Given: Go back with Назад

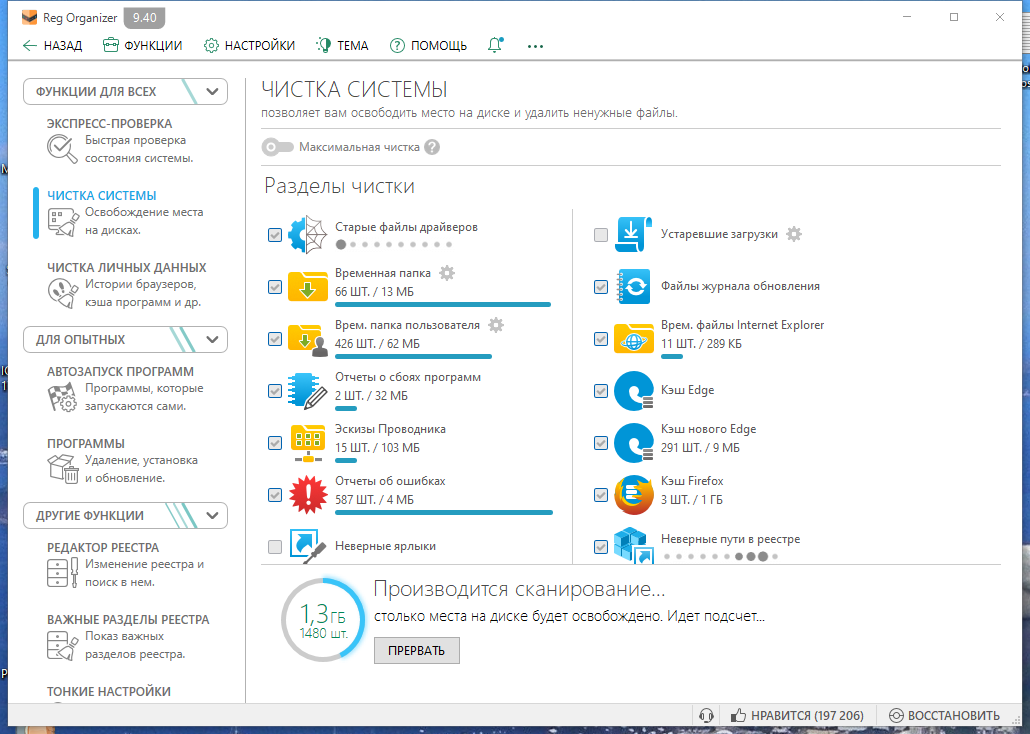Looking at the screenshot, I should coord(53,45).
